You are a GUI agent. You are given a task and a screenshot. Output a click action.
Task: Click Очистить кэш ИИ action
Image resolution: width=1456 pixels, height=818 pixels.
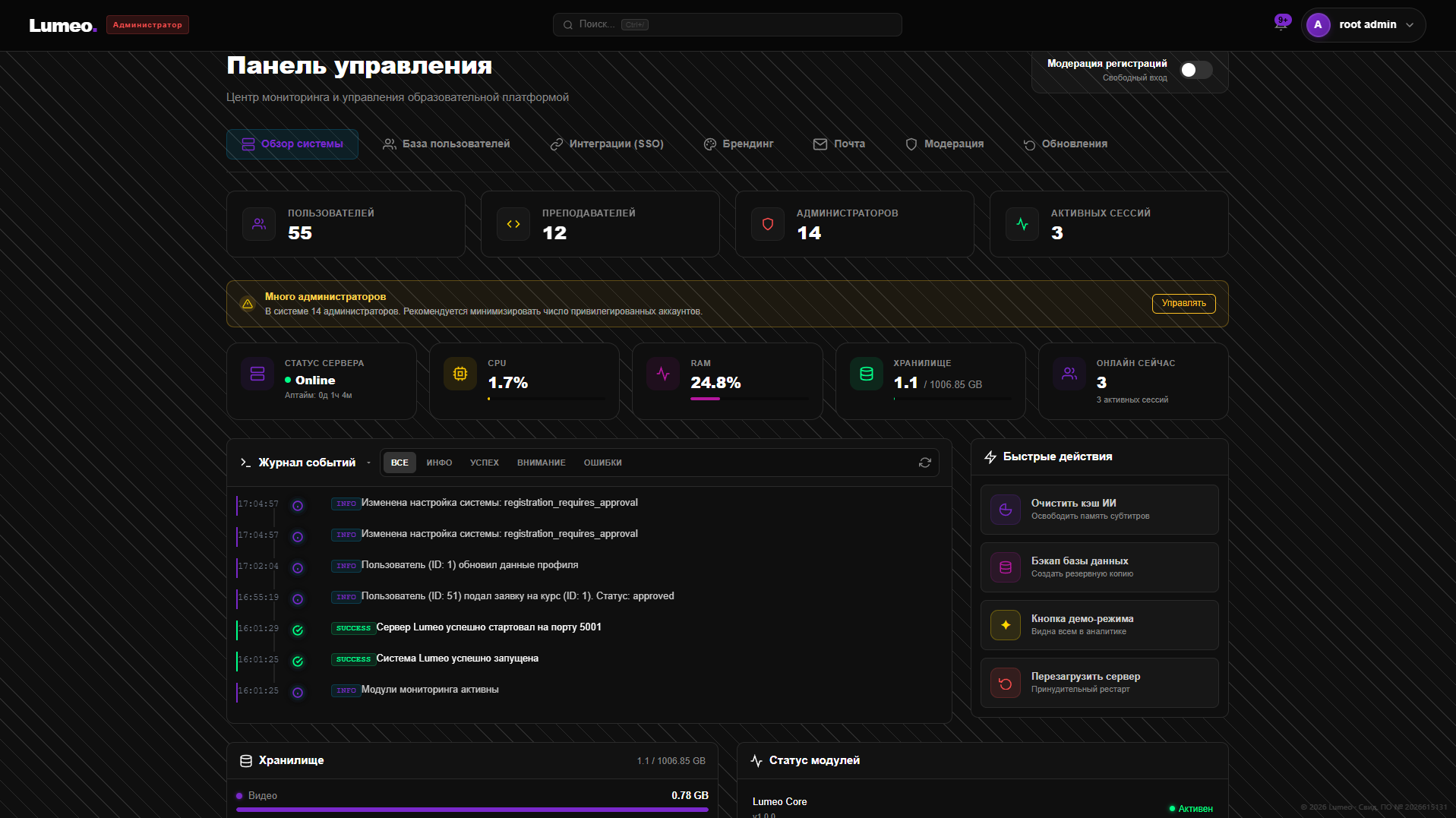pyautogui.click(x=1099, y=510)
